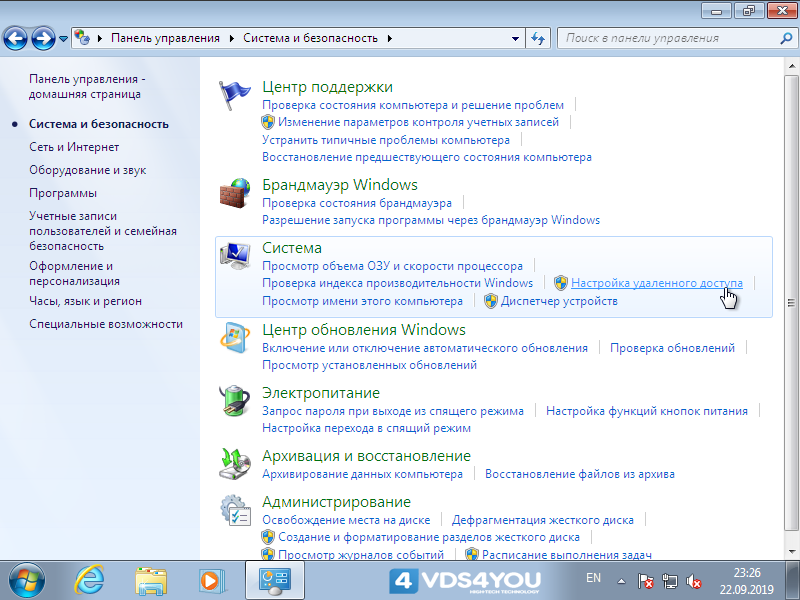800x600 pixels.
Task: Click the scrollbar down arrow
Action: click(792, 552)
